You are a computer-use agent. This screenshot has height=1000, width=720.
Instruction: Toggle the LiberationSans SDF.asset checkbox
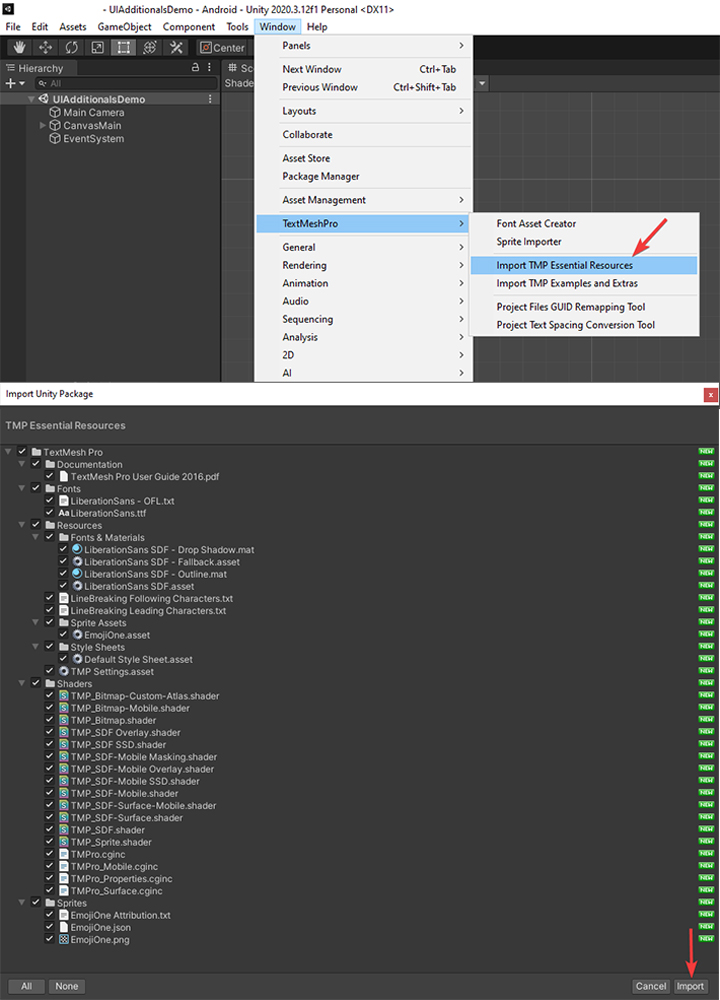[x=63, y=585]
